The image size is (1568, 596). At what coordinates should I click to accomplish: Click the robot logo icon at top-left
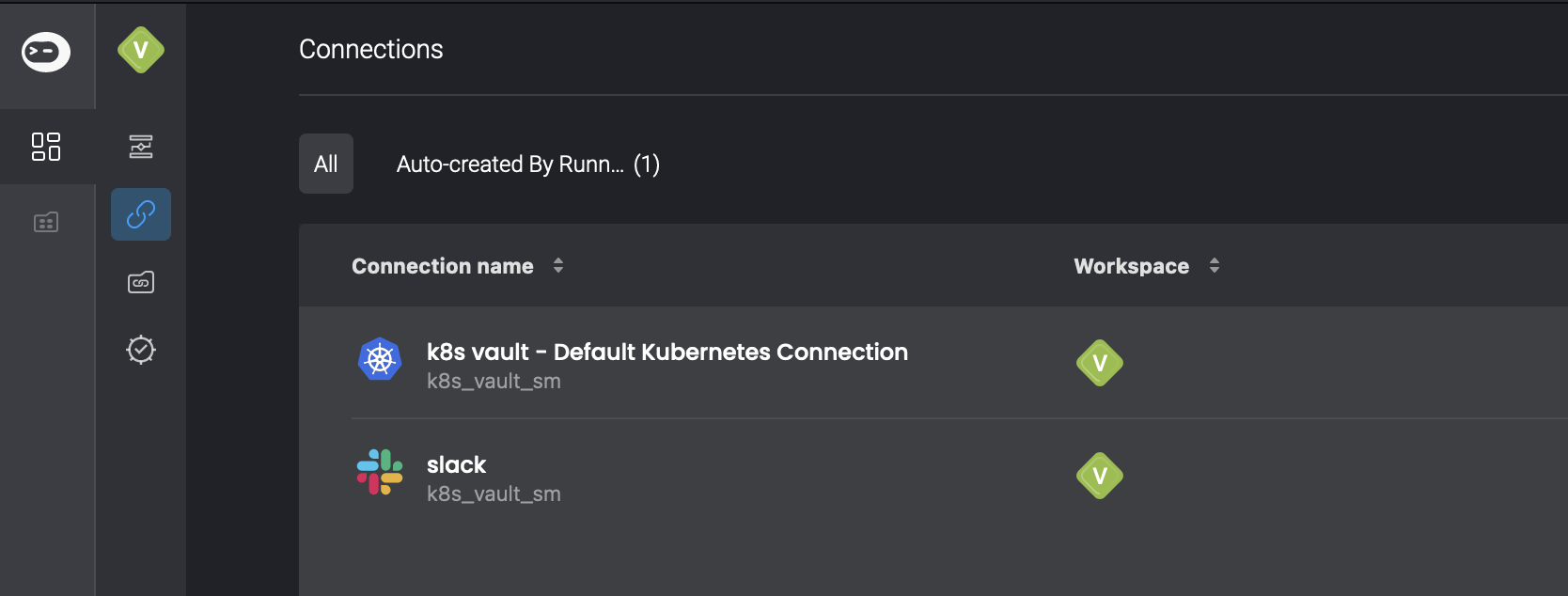tap(46, 52)
